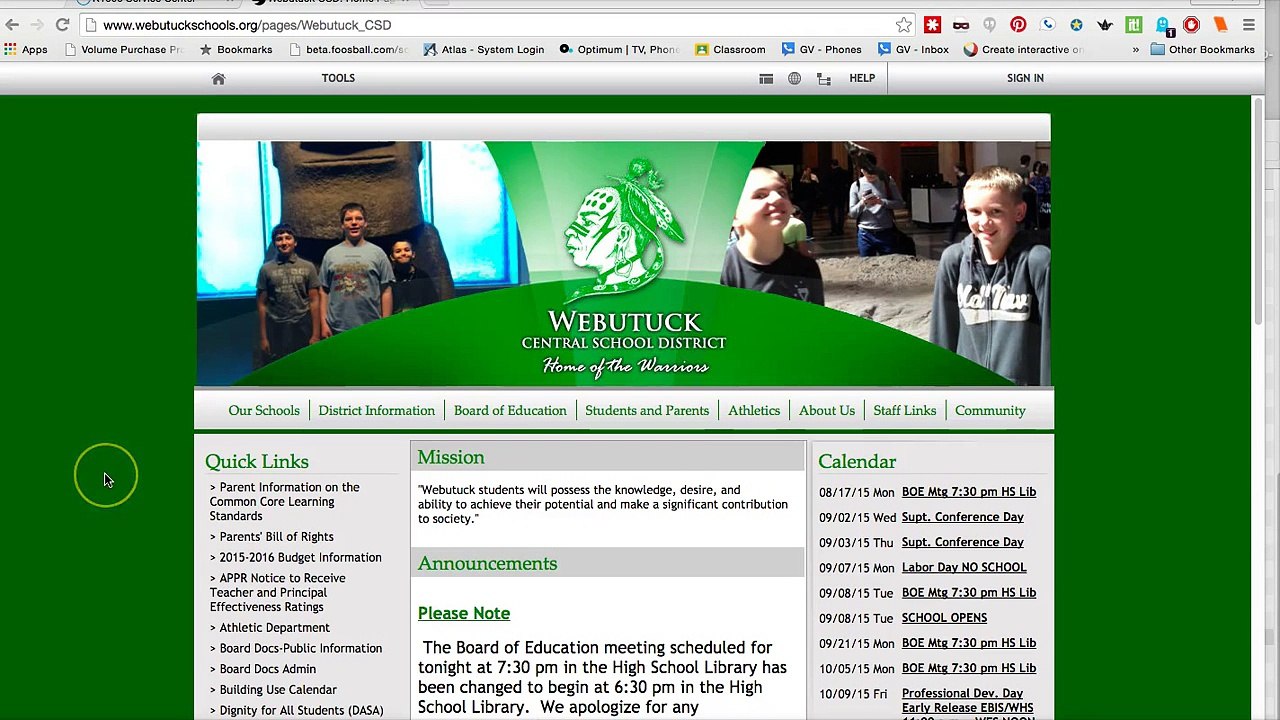1280x720 pixels.
Task: Click the globe icon in site toolbar
Action: tap(794, 78)
